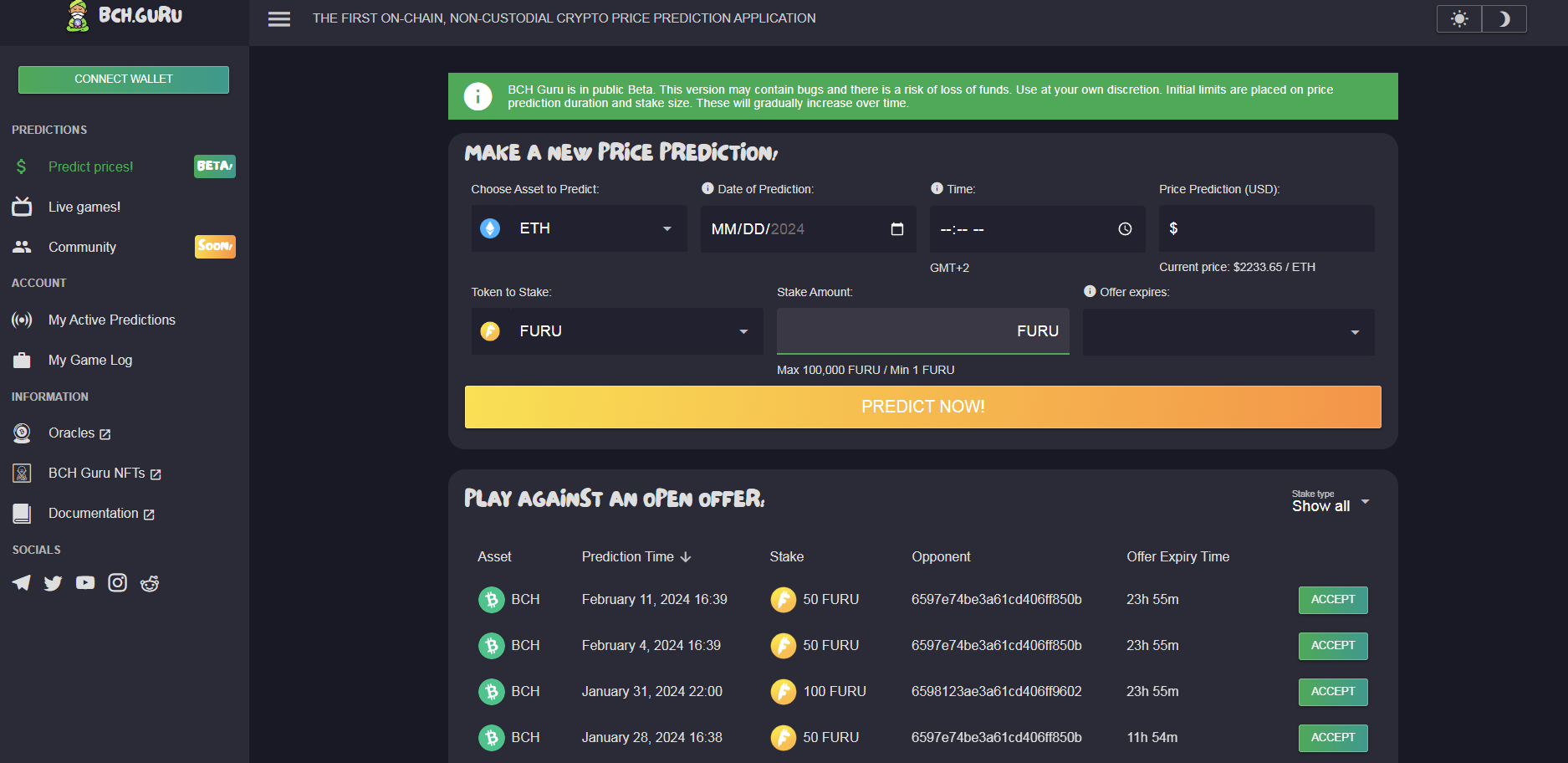Screen dimensions: 1568x763
Task: Click the Stake Amount input field
Action: pos(923,331)
